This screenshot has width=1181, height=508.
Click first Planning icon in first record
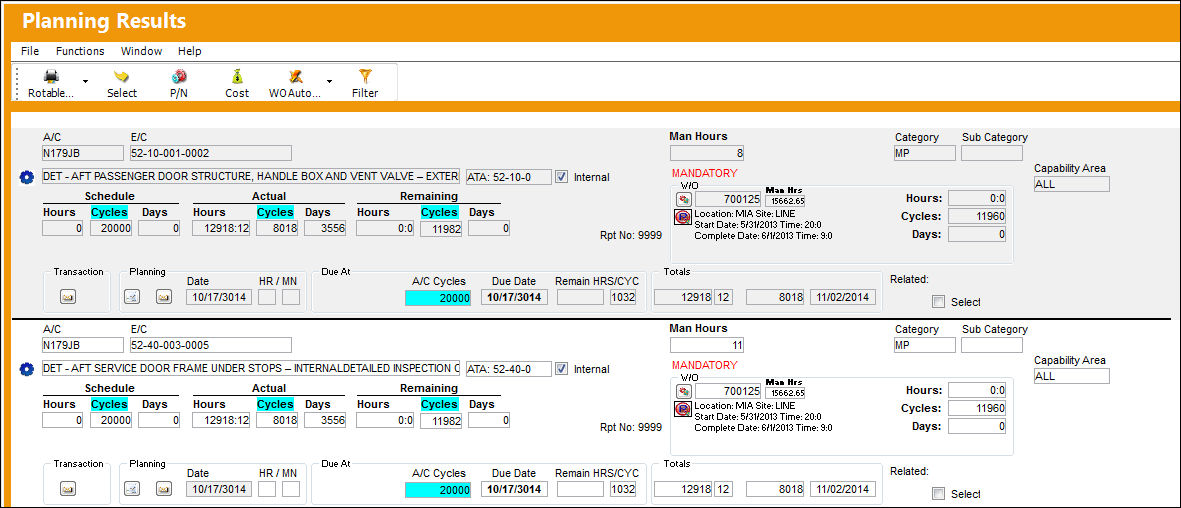pos(132,297)
